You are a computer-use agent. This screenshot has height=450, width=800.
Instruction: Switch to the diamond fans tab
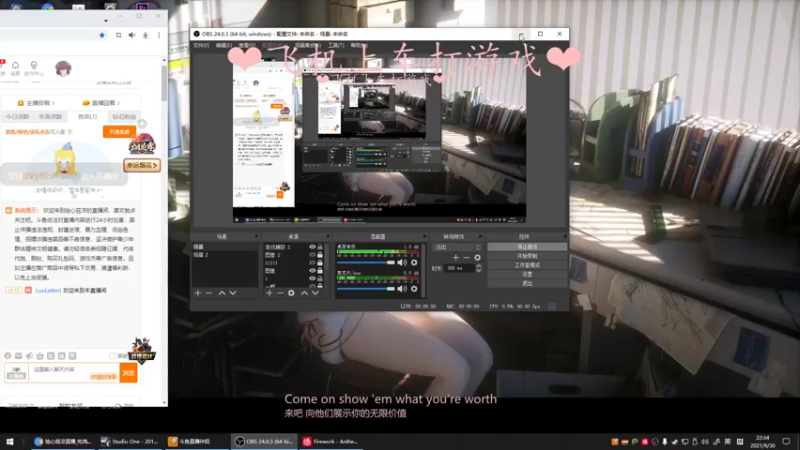click(124, 117)
